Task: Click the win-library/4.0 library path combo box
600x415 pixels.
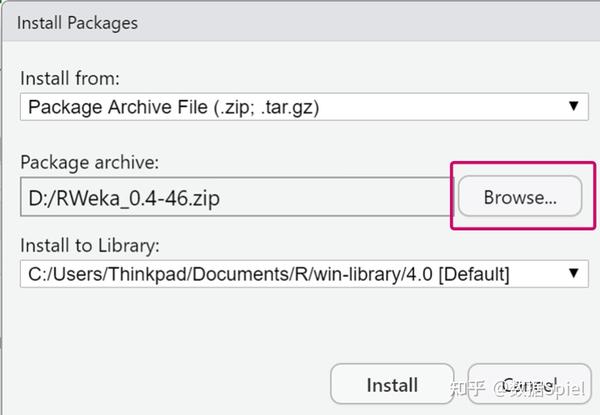Action: [290, 272]
